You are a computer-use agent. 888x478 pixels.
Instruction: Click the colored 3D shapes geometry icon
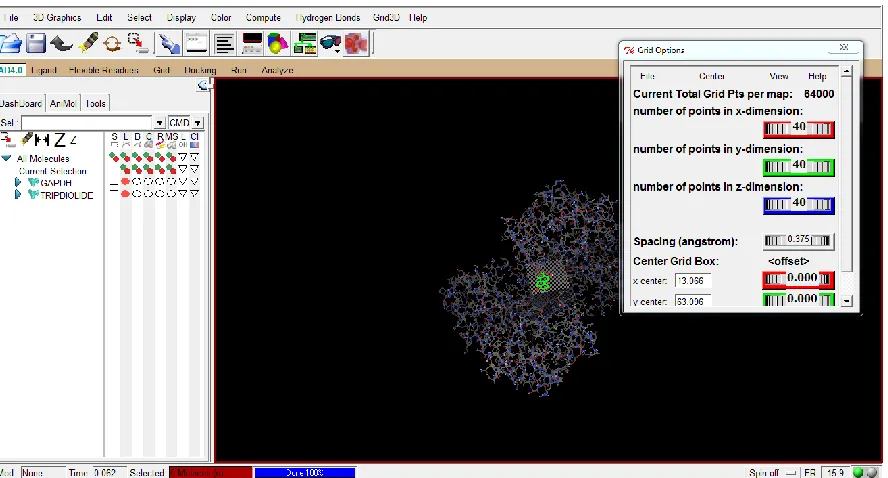click(278, 44)
